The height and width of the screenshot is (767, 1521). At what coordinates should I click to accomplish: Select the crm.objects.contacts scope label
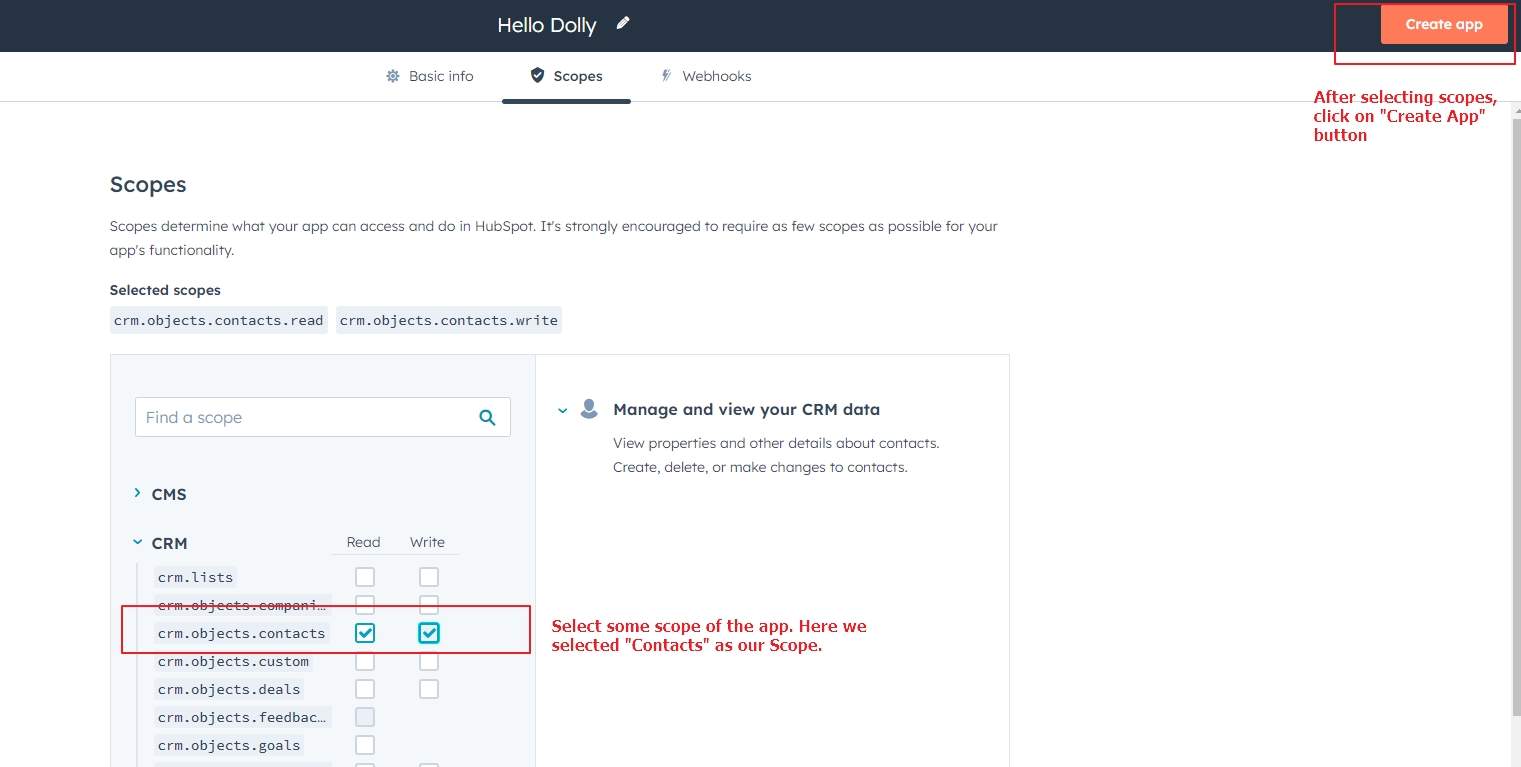pyautogui.click(x=242, y=633)
